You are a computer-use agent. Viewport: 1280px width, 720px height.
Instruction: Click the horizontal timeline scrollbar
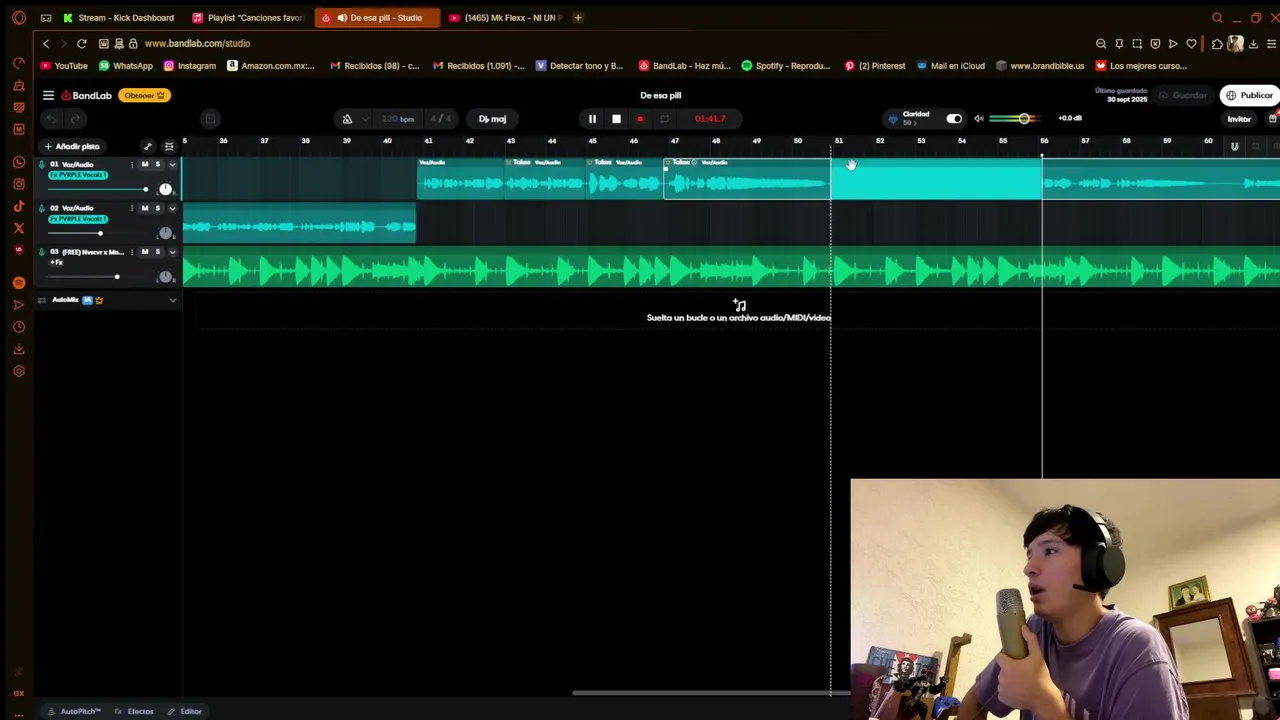711,692
